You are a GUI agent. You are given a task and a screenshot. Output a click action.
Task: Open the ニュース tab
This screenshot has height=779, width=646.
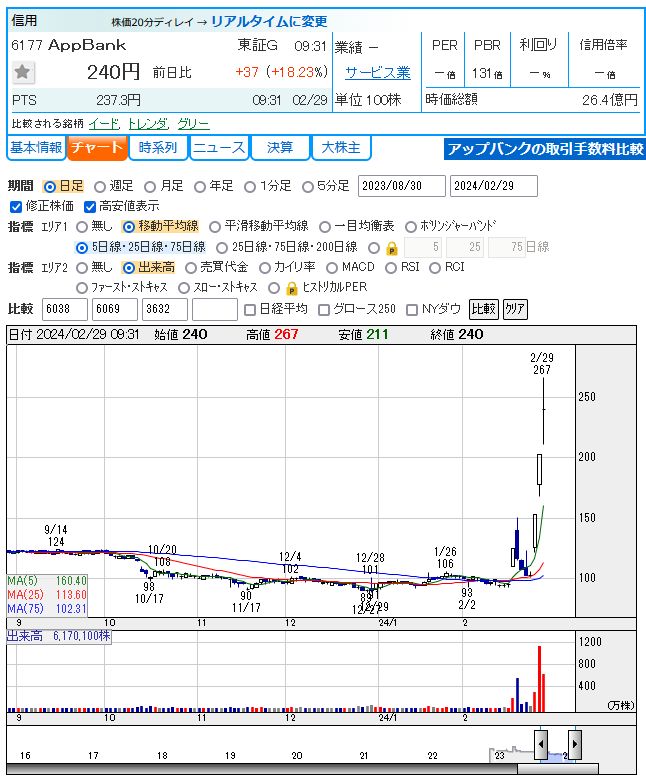click(219, 148)
